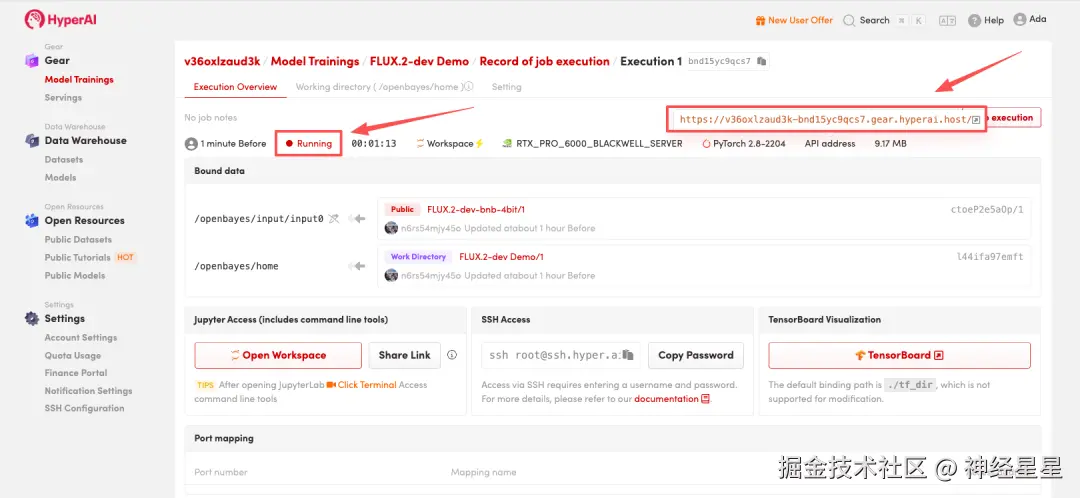Open Finance Portal in sidebar
Viewport: 1080px width, 498px height.
pyautogui.click(x=76, y=373)
